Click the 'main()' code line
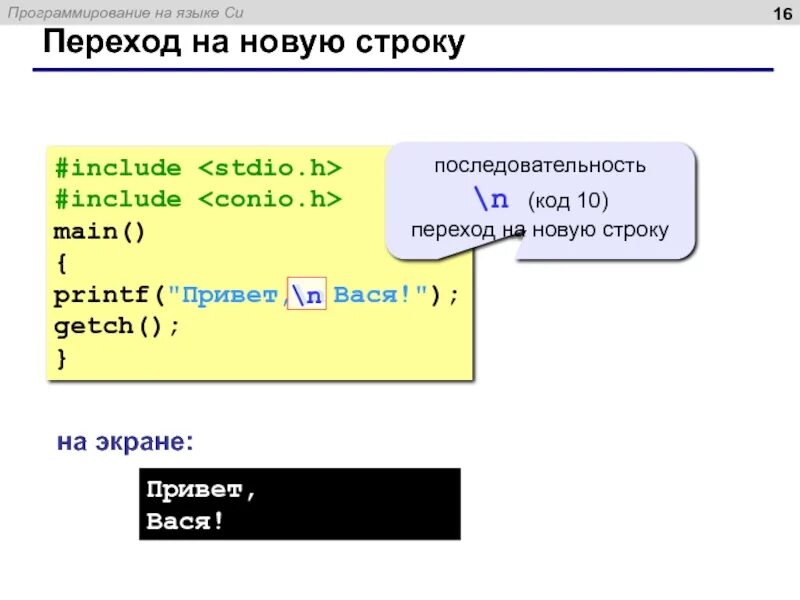The width and height of the screenshot is (800, 600). [x=99, y=231]
